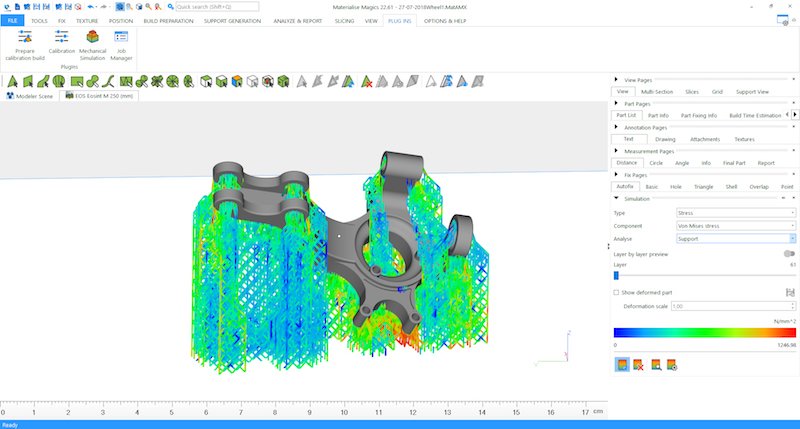
Task: Open the Angle measurement tab
Action: click(682, 163)
